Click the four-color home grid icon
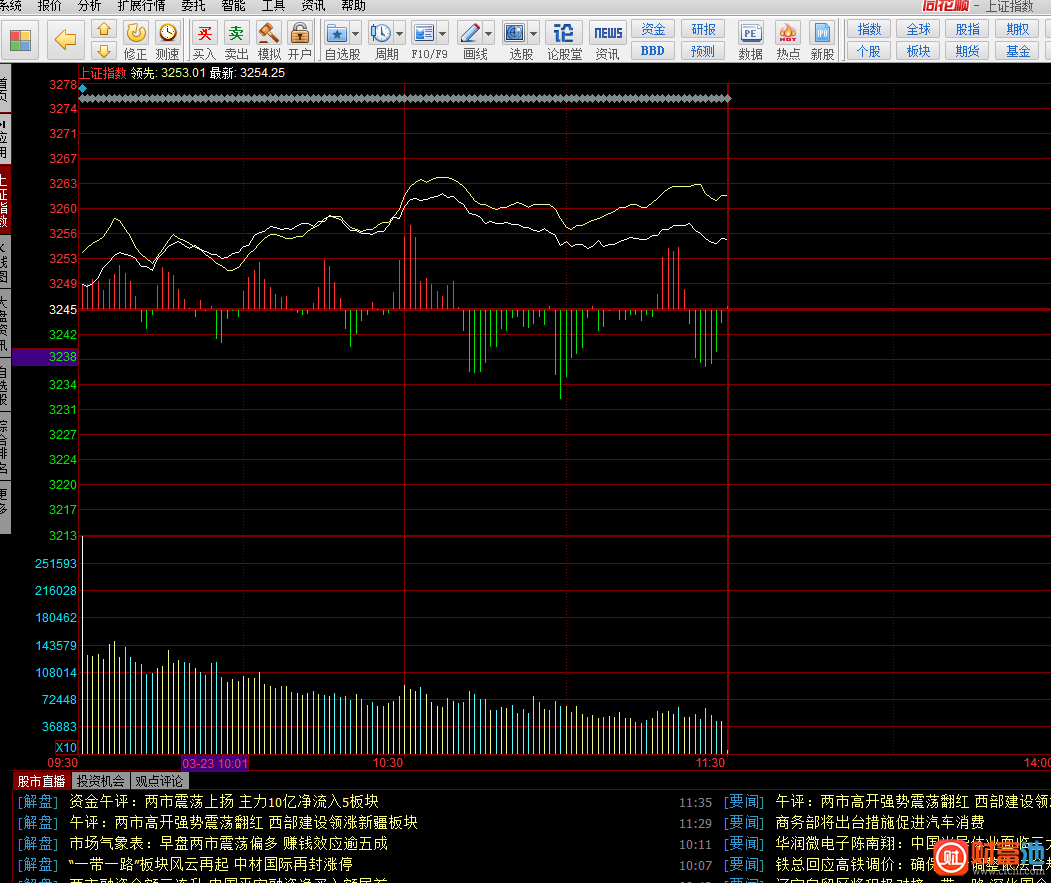This screenshot has height=883, width=1051. 20,40
